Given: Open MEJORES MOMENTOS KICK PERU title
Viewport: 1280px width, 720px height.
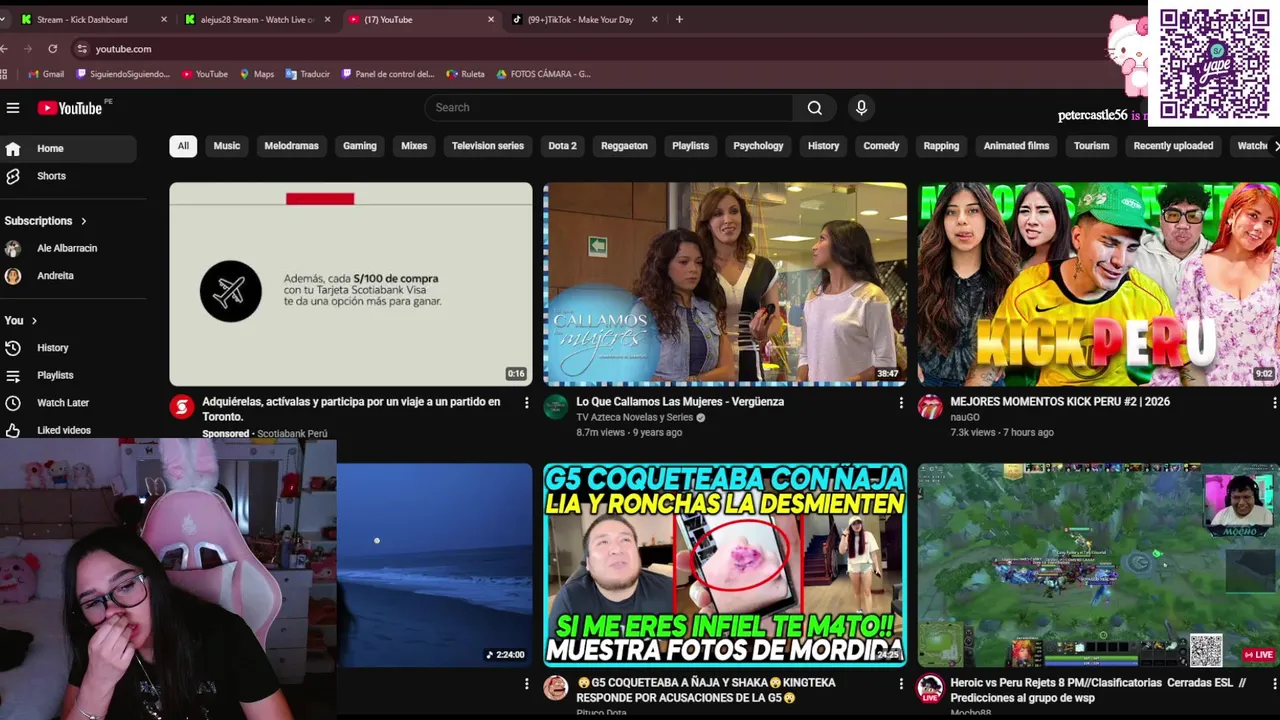Looking at the screenshot, I should (x=1060, y=402).
